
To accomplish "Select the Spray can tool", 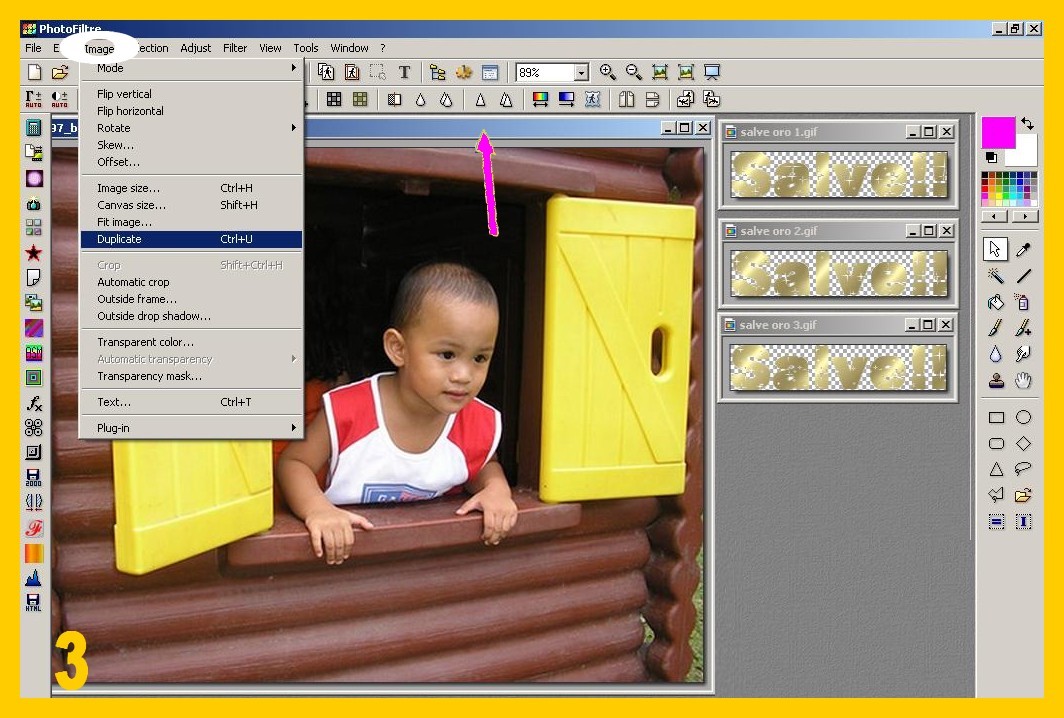I will 1023,302.
